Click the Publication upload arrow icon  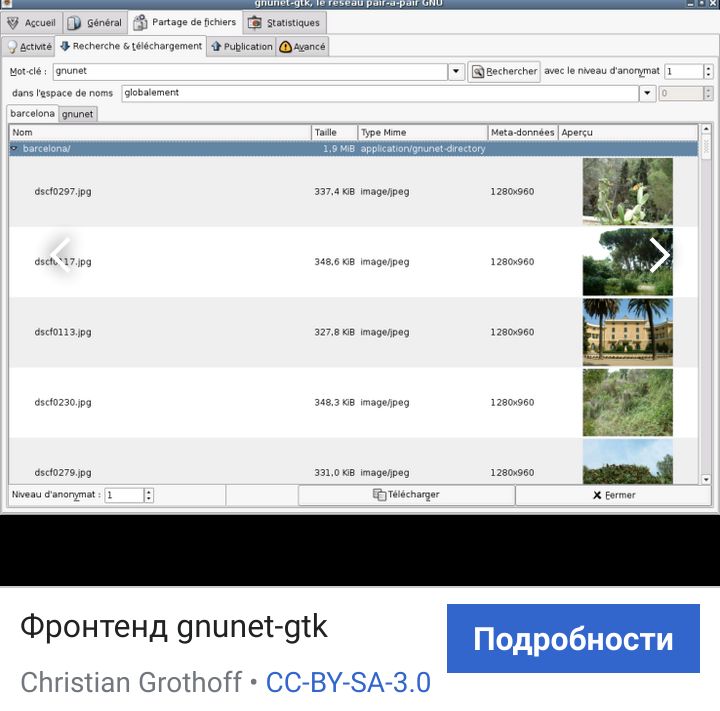tap(216, 46)
